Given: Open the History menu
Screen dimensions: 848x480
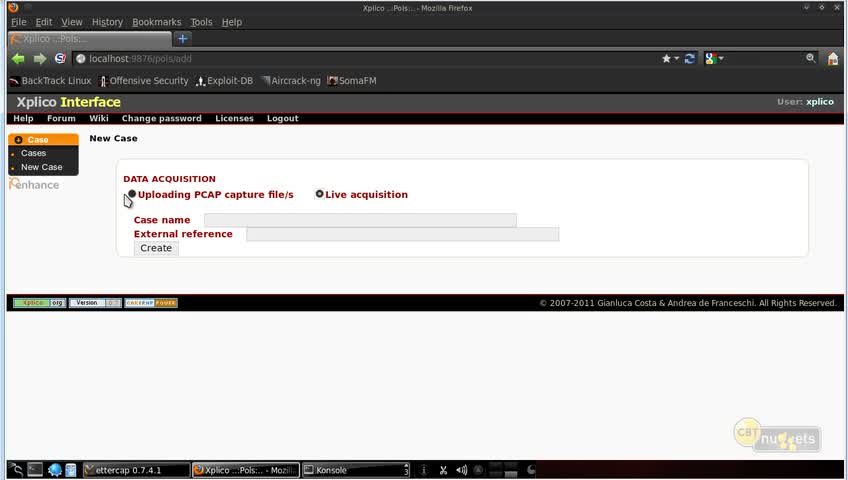Looking at the screenshot, I should 107,22.
